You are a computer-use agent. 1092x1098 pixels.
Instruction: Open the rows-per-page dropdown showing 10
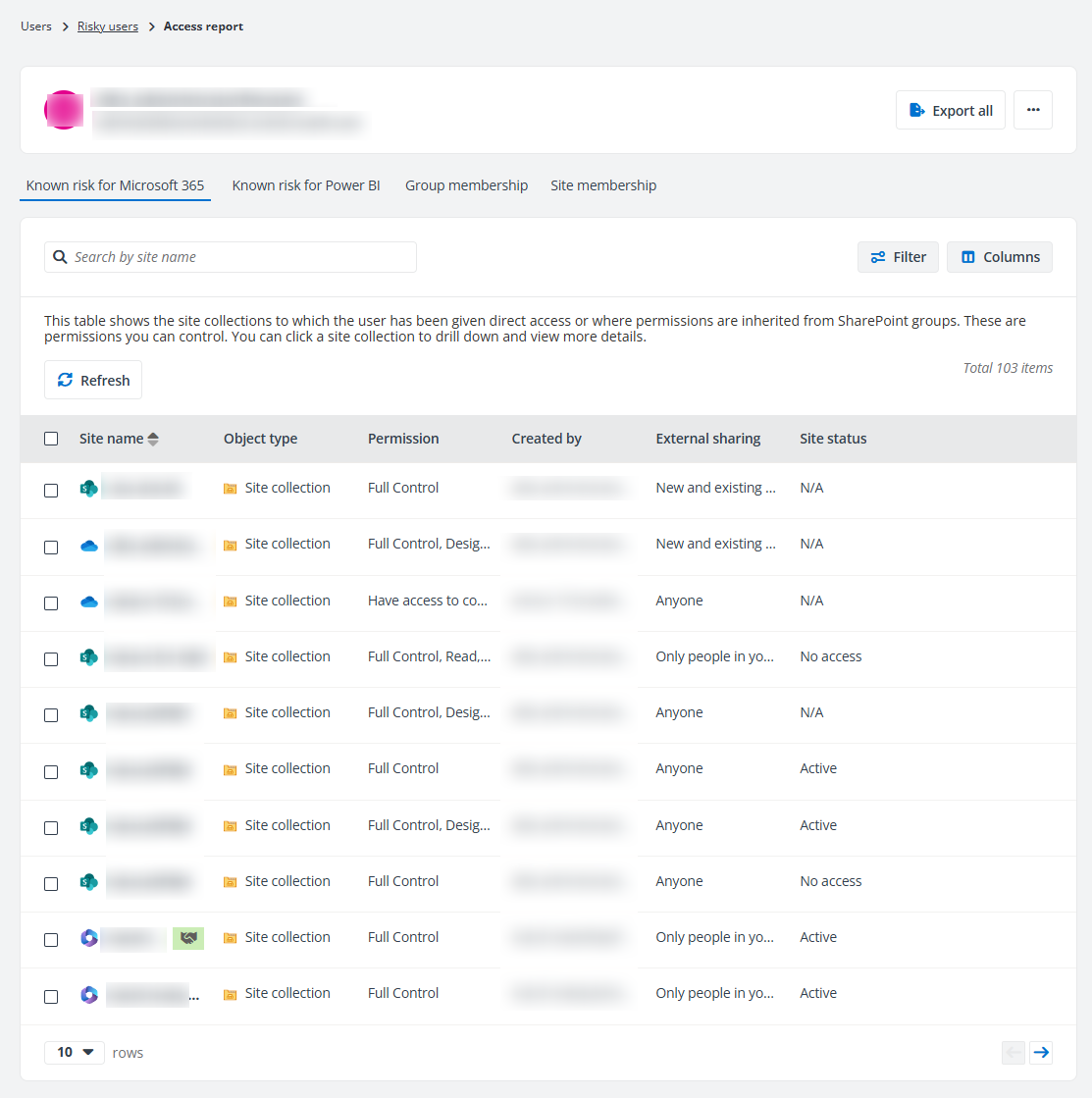click(74, 1051)
